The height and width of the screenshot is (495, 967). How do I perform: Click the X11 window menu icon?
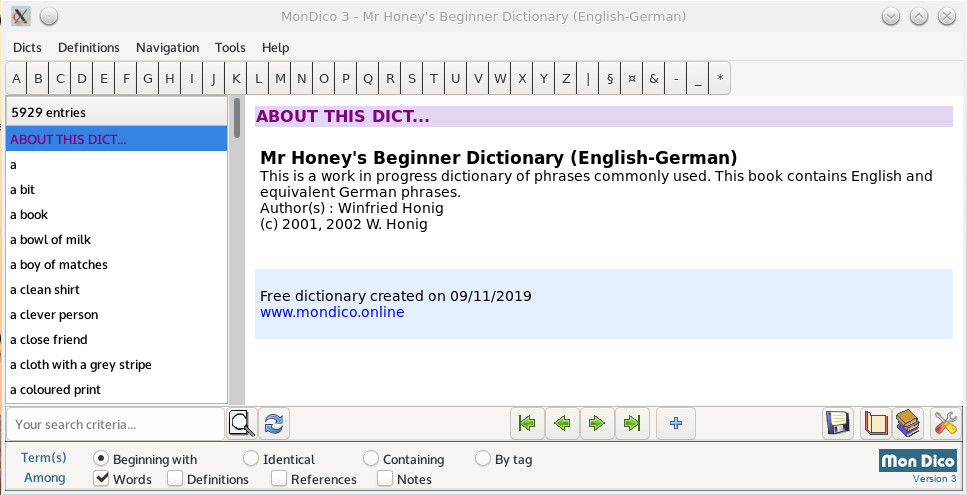click(x=20, y=17)
